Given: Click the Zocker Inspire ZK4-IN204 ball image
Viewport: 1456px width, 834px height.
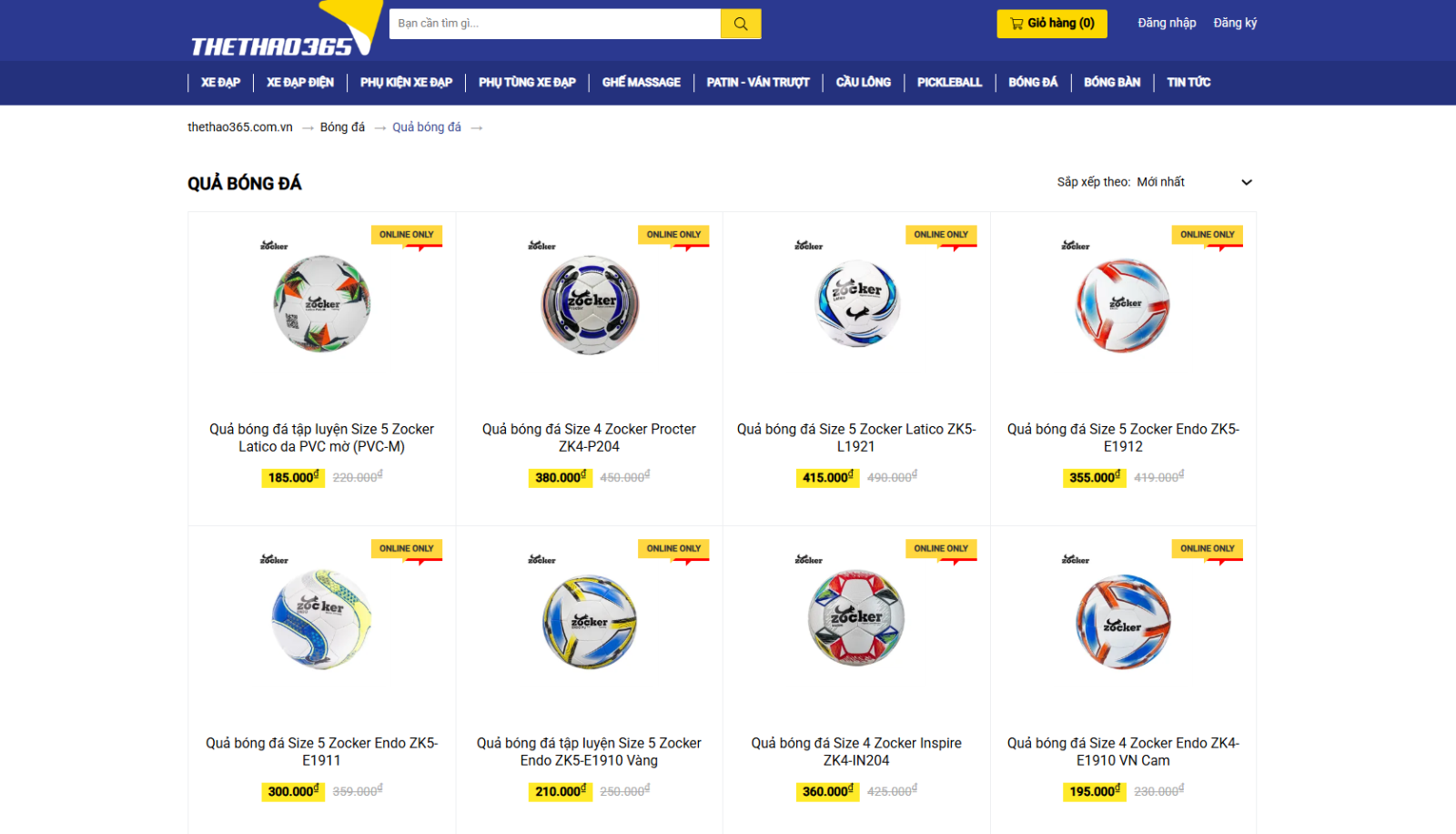Looking at the screenshot, I should (x=856, y=618).
